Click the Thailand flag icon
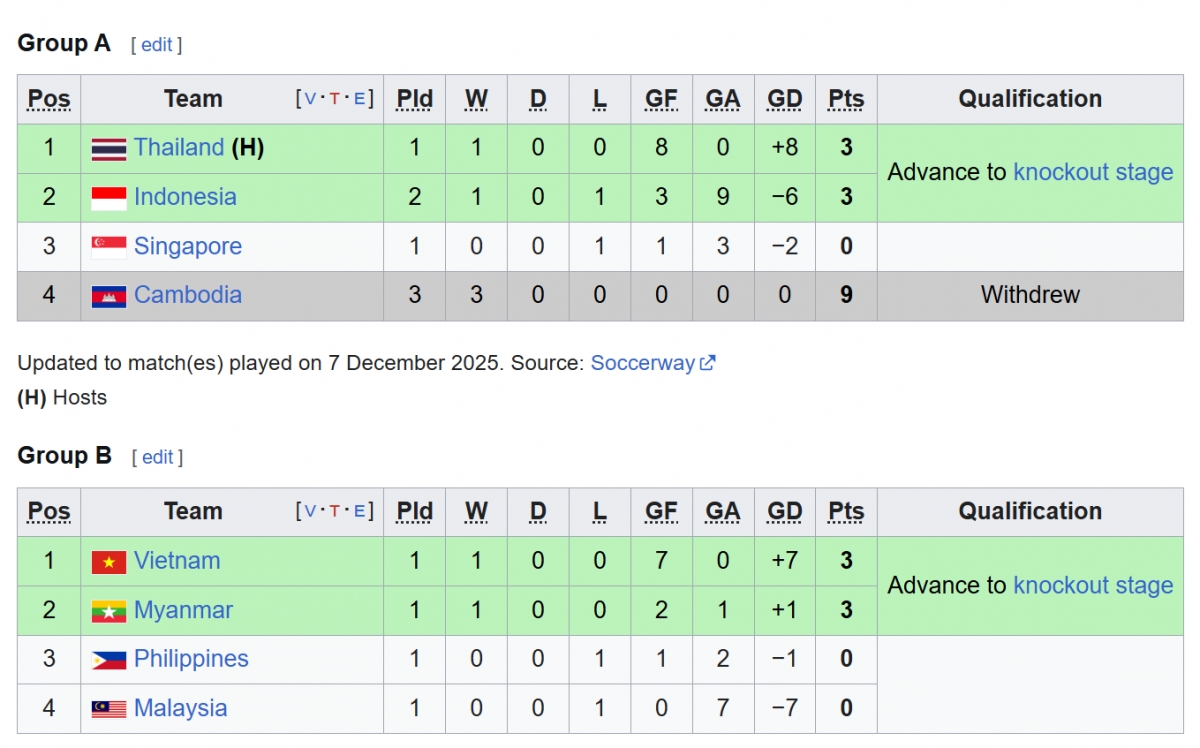The width and height of the screenshot is (1200, 748). click(x=109, y=149)
